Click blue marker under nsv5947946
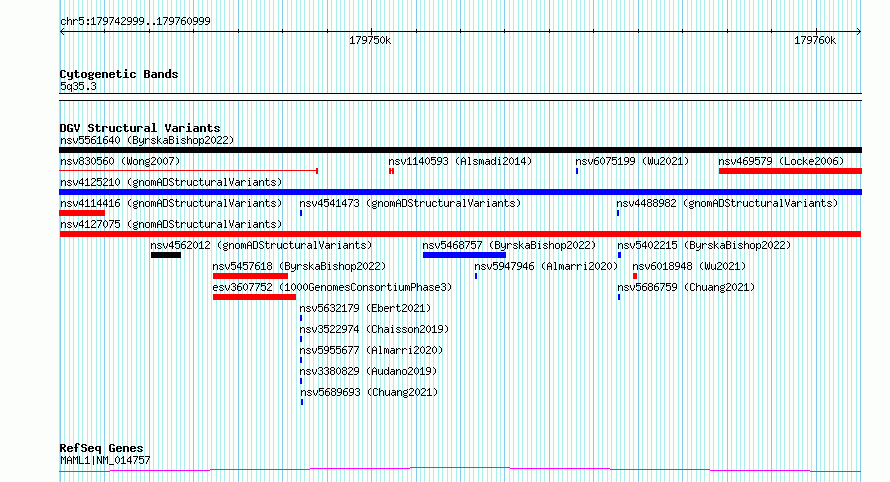 476,276
